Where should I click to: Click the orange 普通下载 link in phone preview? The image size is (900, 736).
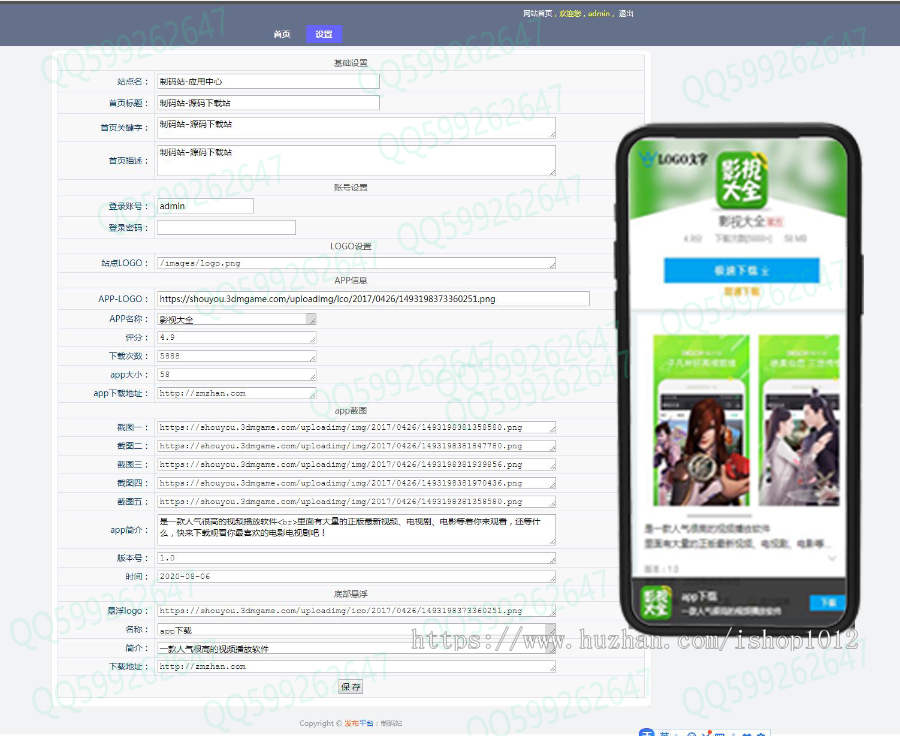[741, 292]
